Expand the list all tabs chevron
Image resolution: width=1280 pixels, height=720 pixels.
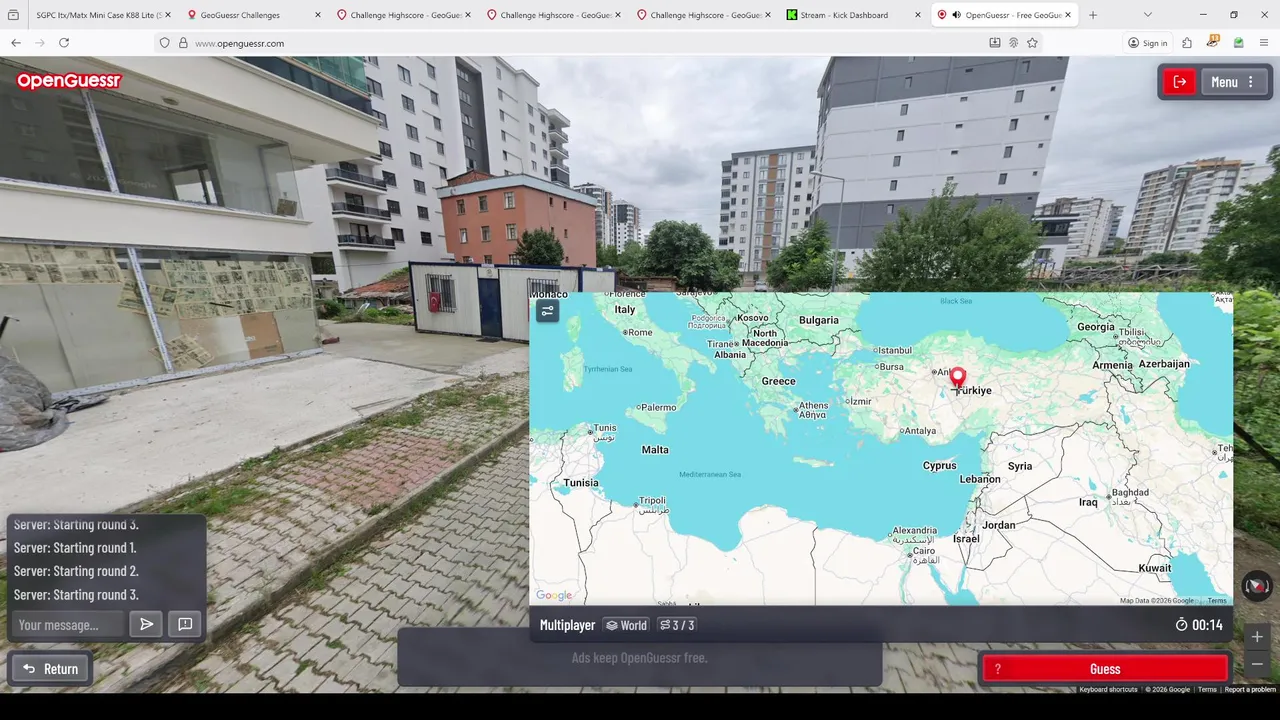coord(1147,15)
